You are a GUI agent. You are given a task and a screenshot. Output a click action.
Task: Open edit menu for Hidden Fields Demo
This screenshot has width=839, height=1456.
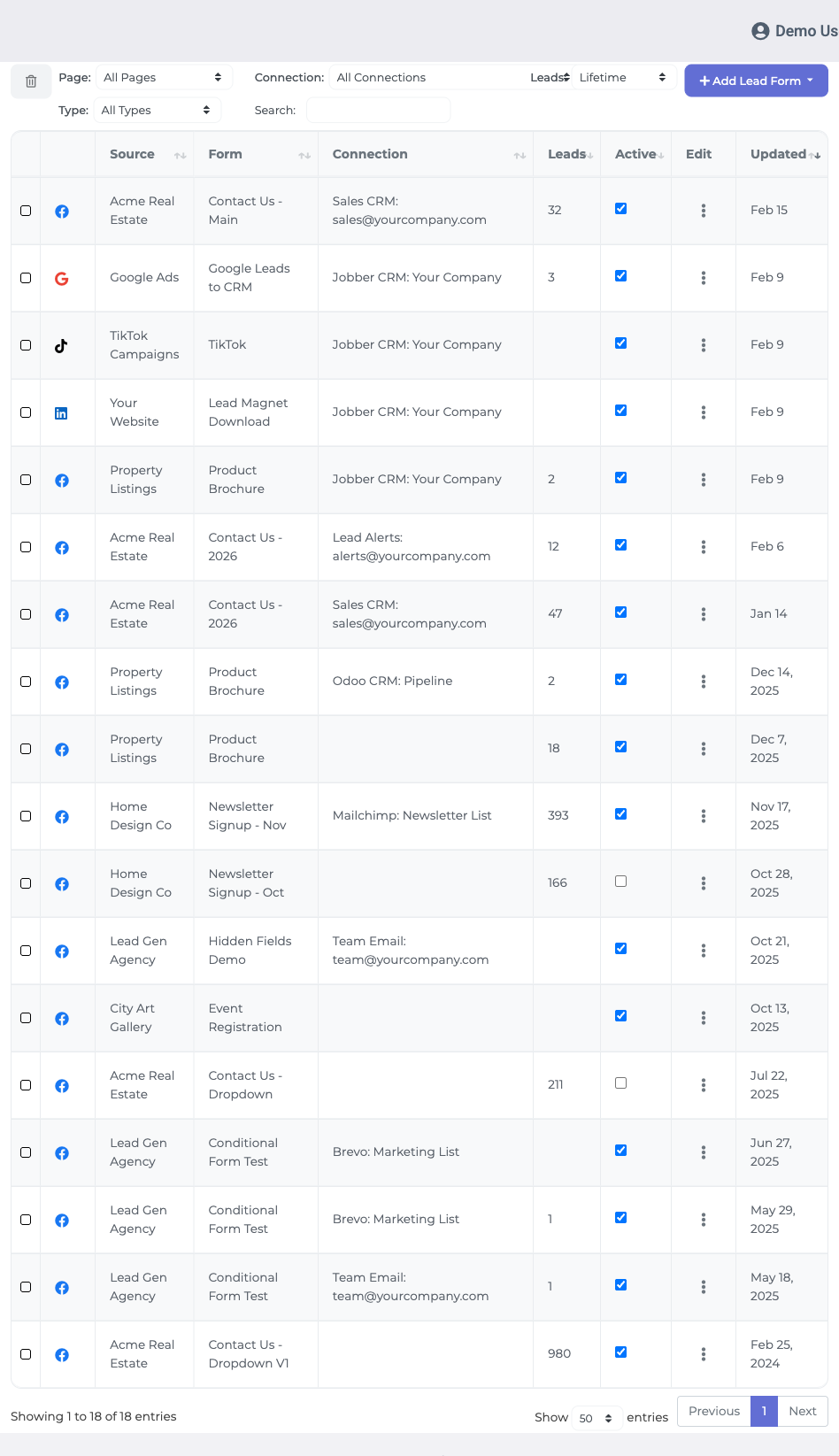(x=704, y=951)
